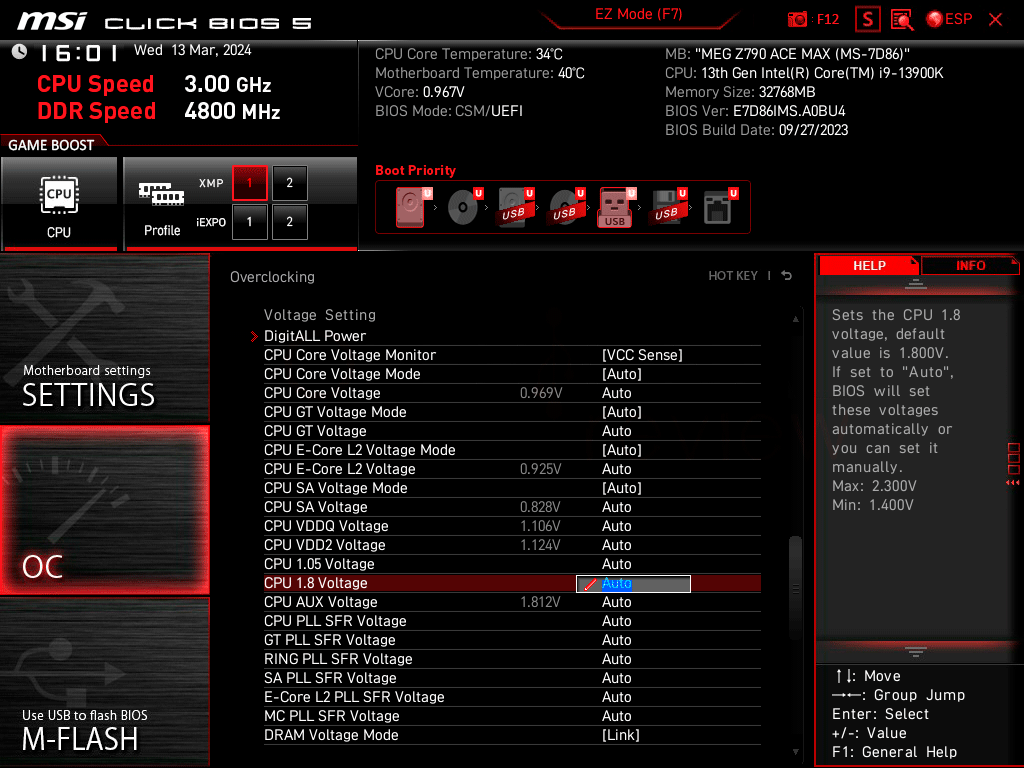Select the optical disc boot device icon

(x=464, y=207)
